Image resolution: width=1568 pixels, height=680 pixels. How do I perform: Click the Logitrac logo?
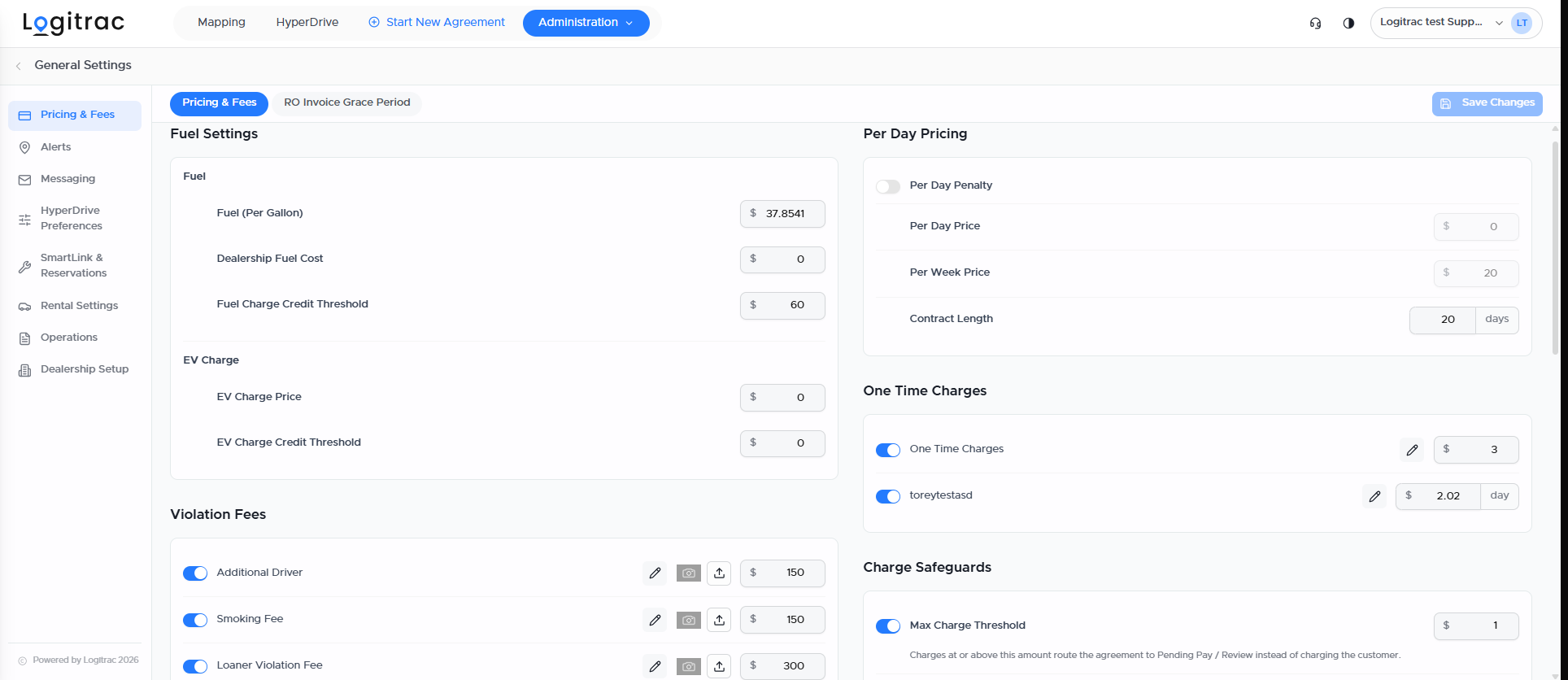tap(73, 23)
